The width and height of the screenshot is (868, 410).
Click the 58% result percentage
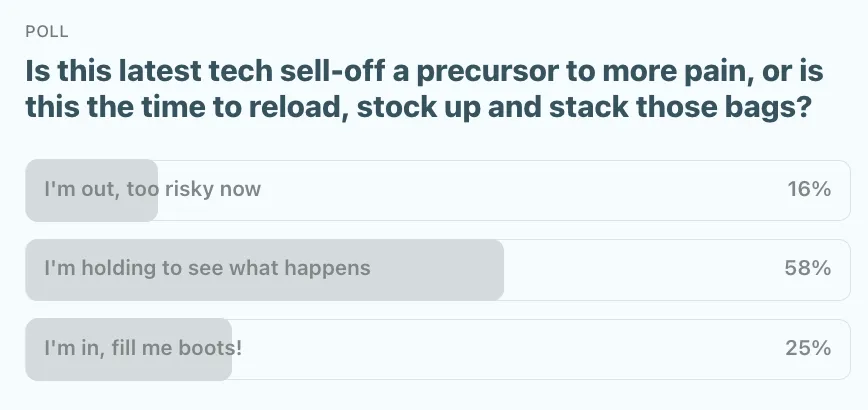point(809,269)
